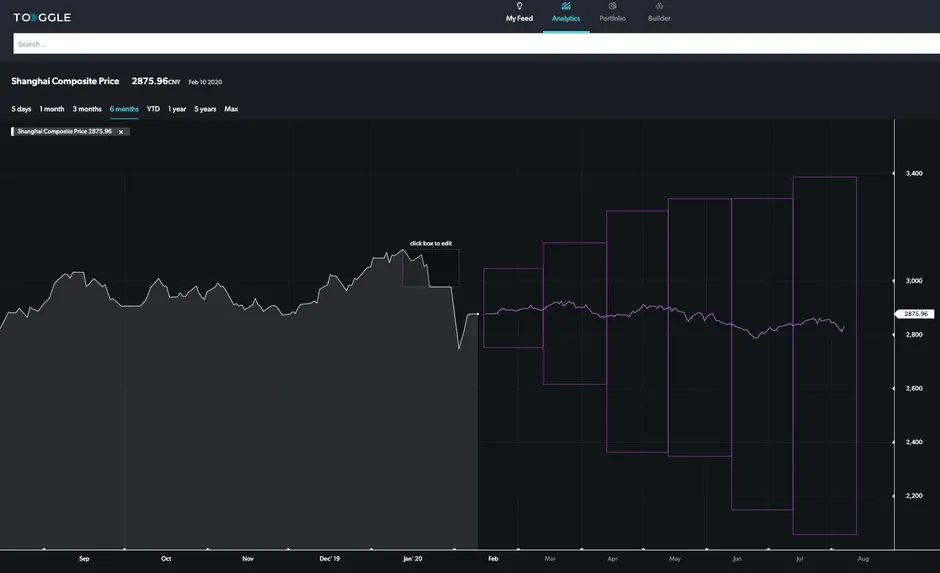Select the 3 months time range
This screenshot has height=573, width=940.
[x=87, y=109]
